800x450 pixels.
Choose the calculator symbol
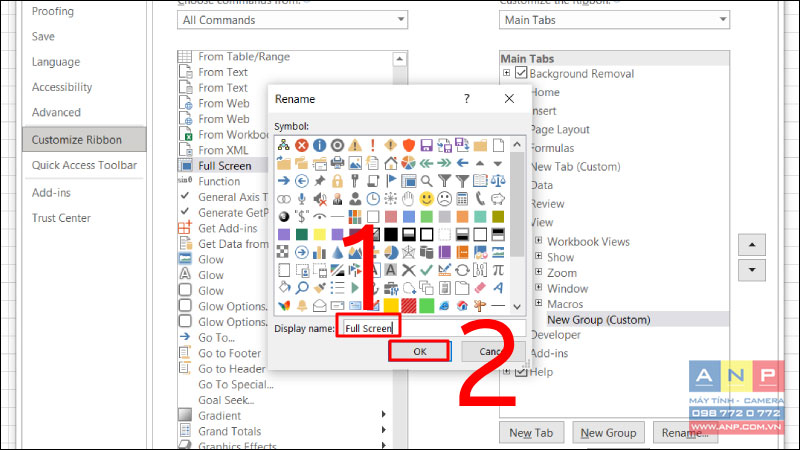tap(462, 198)
